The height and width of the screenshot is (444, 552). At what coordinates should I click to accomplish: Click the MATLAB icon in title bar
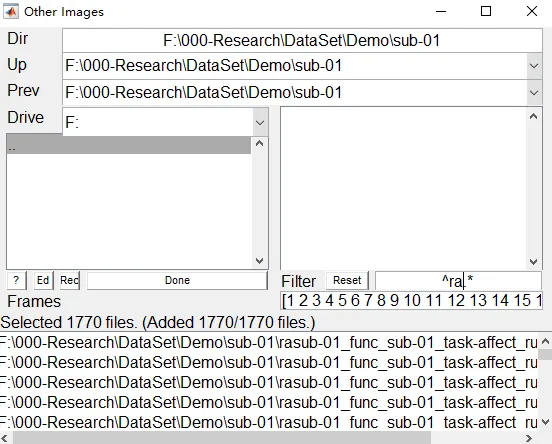pyautogui.click(x=11, y=11)
